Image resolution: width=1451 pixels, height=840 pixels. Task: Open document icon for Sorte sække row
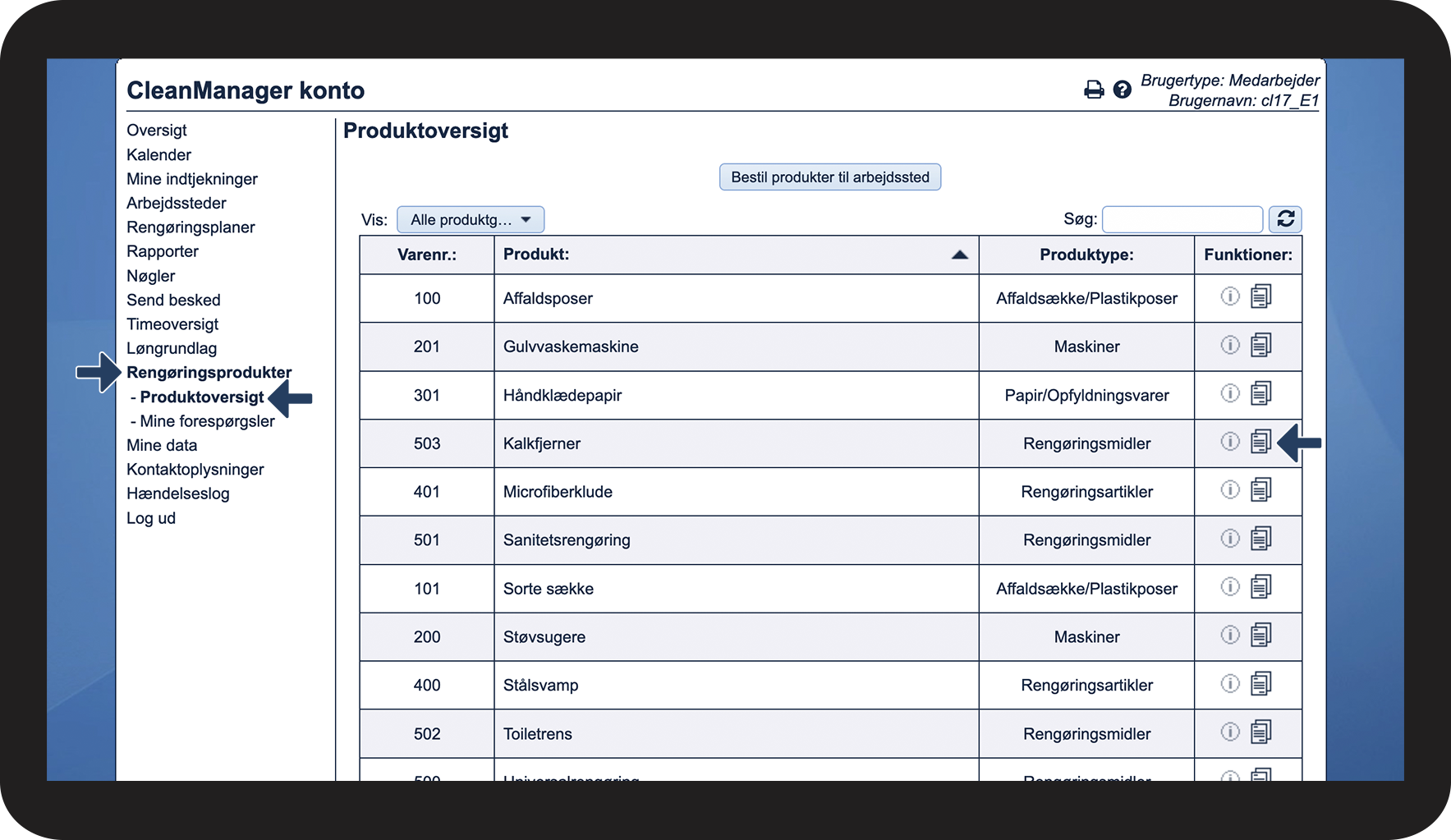point(1260,587)
